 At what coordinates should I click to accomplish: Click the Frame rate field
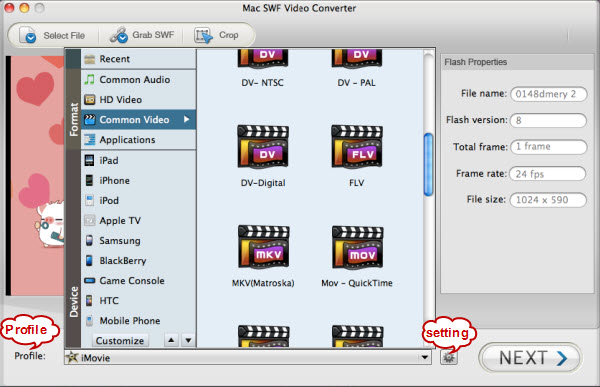tap(548, 174)
